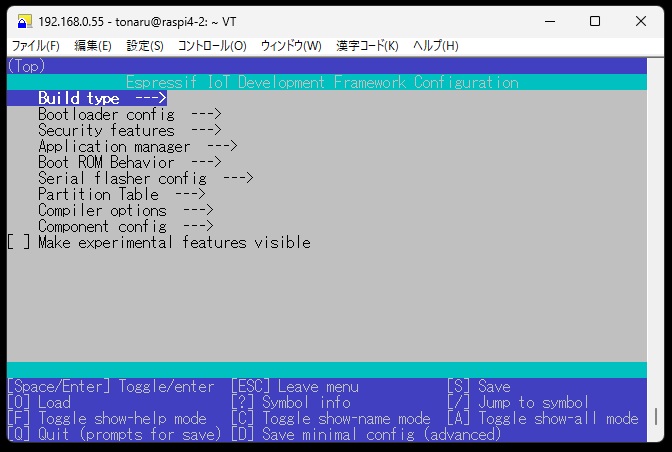The height and width of the screenshot is (452, 672).
Task: Click the Tera Term icon in title bar
Action: tap(23, 21)
